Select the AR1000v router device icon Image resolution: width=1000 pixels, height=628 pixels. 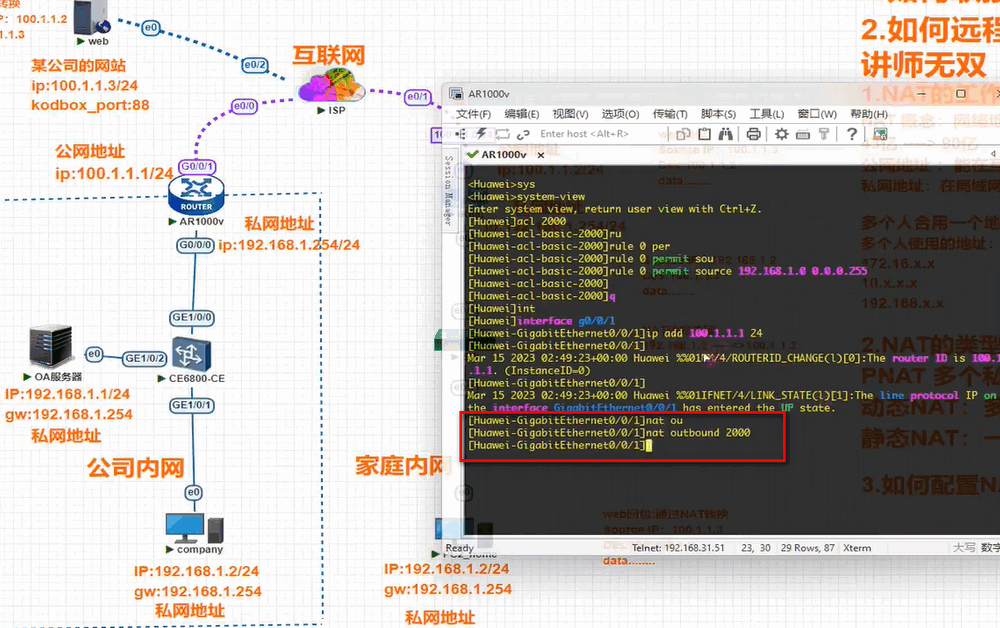[191, 192]
